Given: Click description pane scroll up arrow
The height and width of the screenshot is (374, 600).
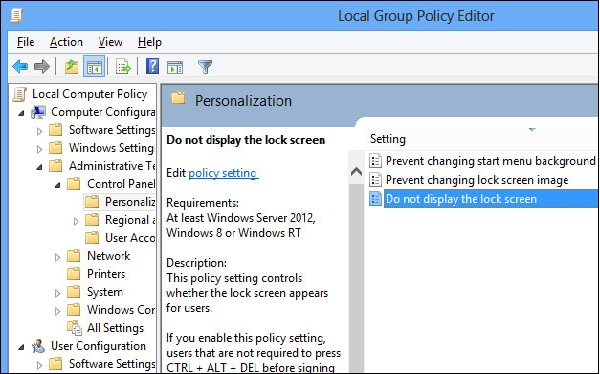Looking at the screenshot, I should 356,171.
